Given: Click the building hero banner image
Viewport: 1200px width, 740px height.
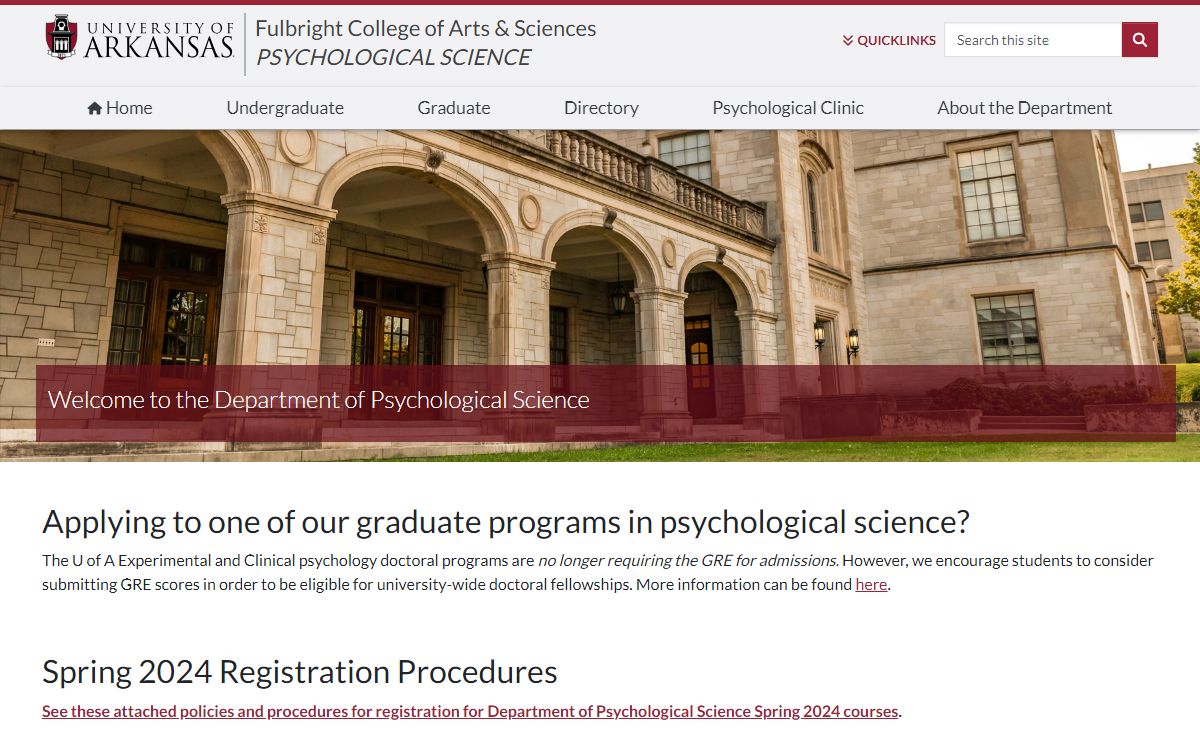Looking at the screenshot, I should [x=600, y=250].
